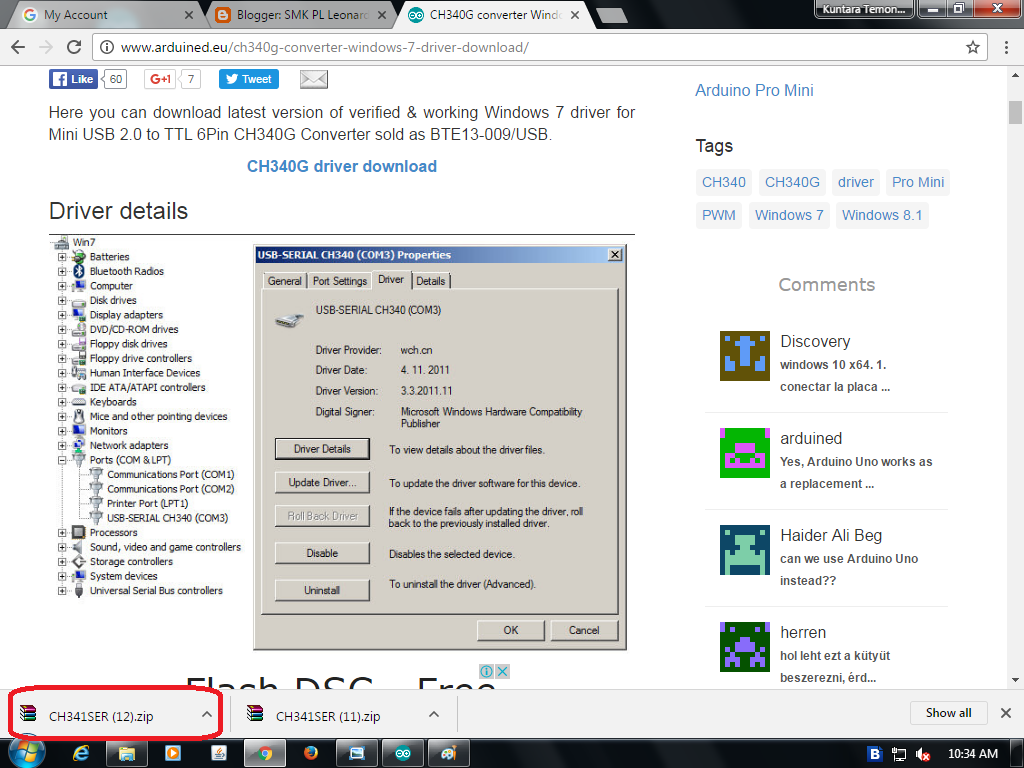
Task: Select the General tab in Properties dialog
Action: pyautogui.click(x=285, y=281)
